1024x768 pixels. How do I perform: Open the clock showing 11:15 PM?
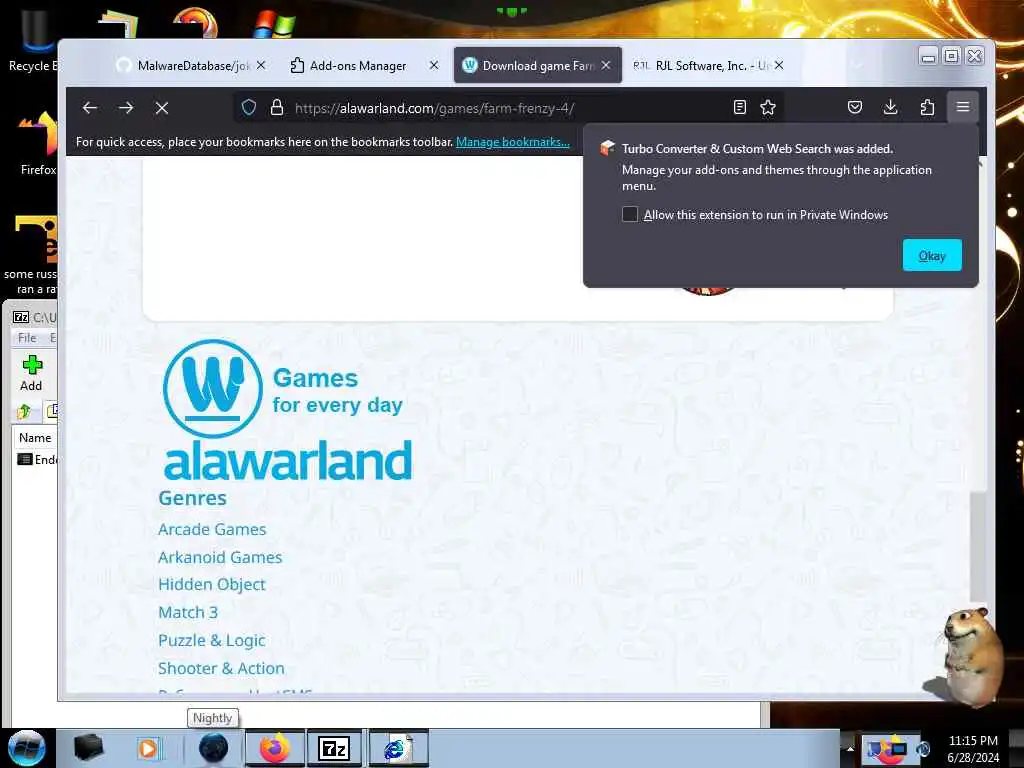click(973, 748)
